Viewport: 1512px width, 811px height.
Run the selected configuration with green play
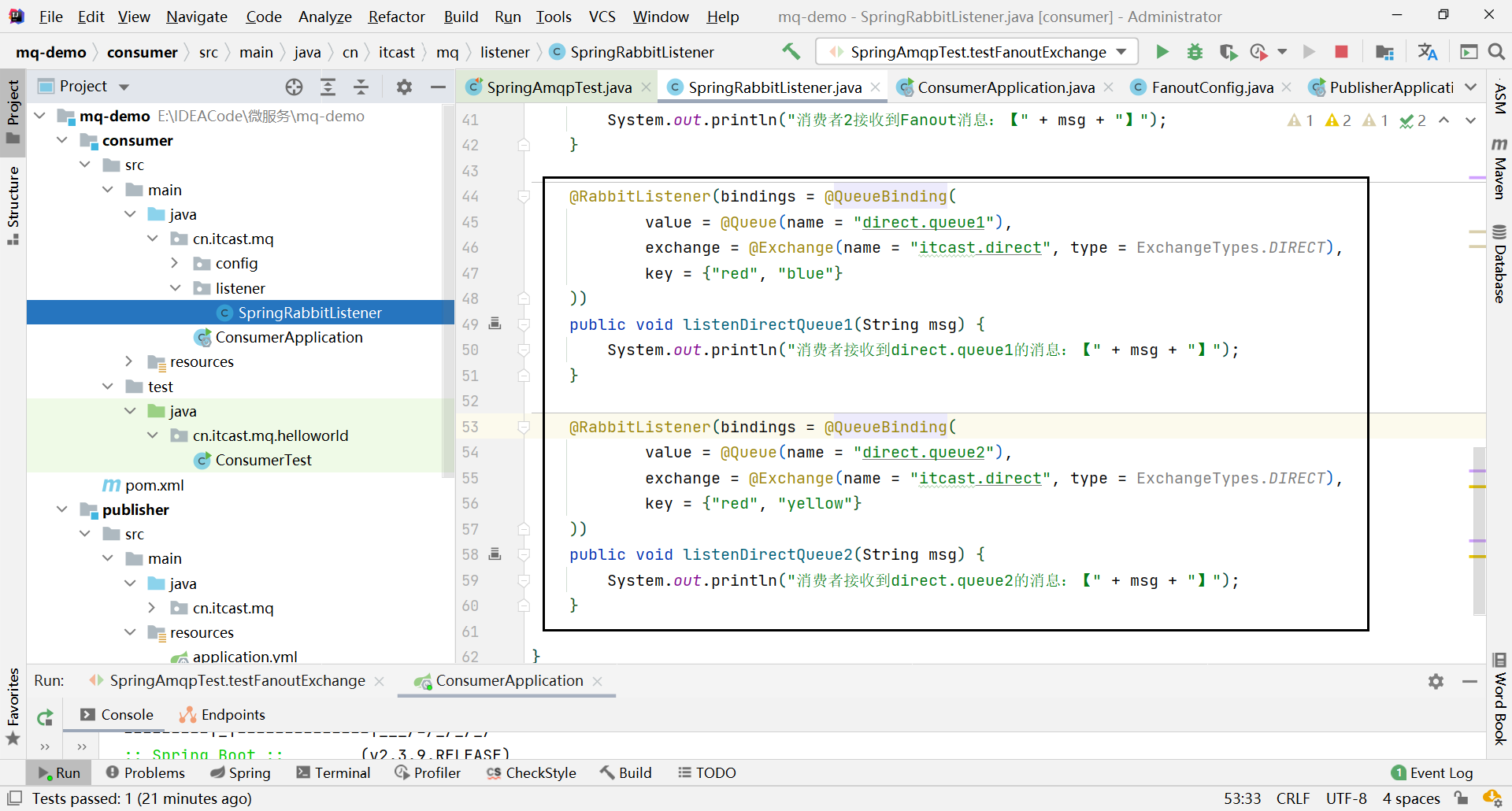click(1162, 52)
